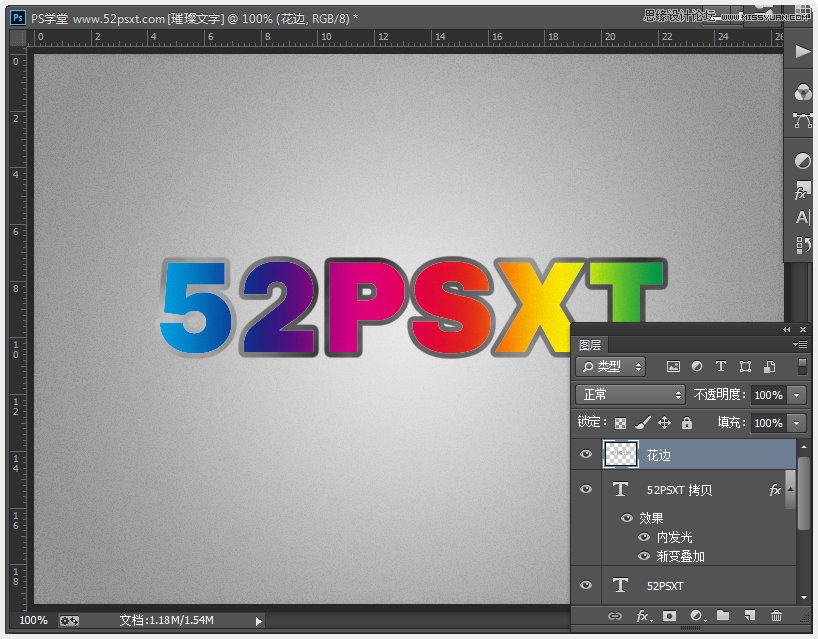
Task: Filter layers by adjustment layer icon
Action: point(696,367)
